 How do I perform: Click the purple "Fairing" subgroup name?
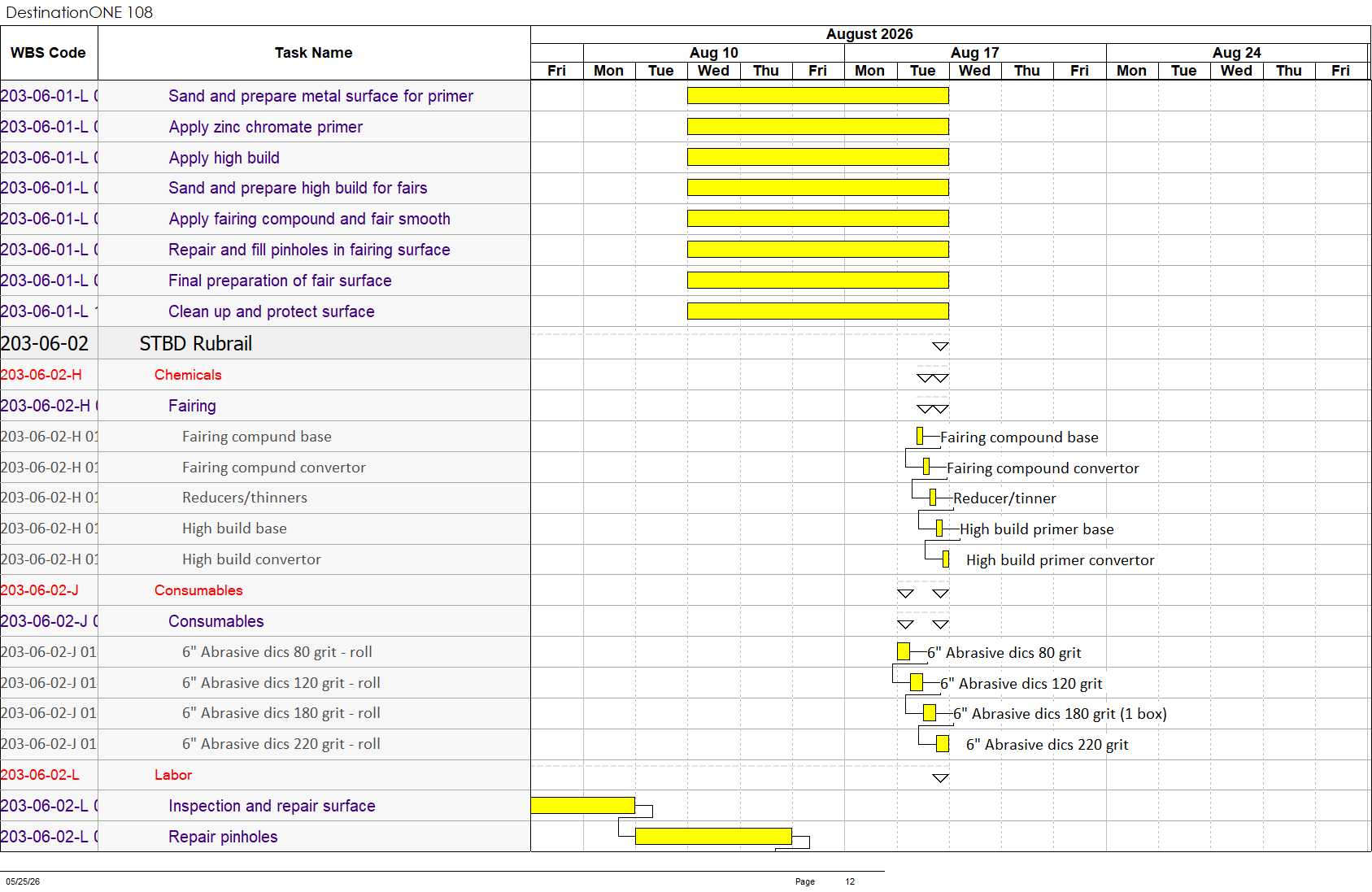tap(192, 406)
